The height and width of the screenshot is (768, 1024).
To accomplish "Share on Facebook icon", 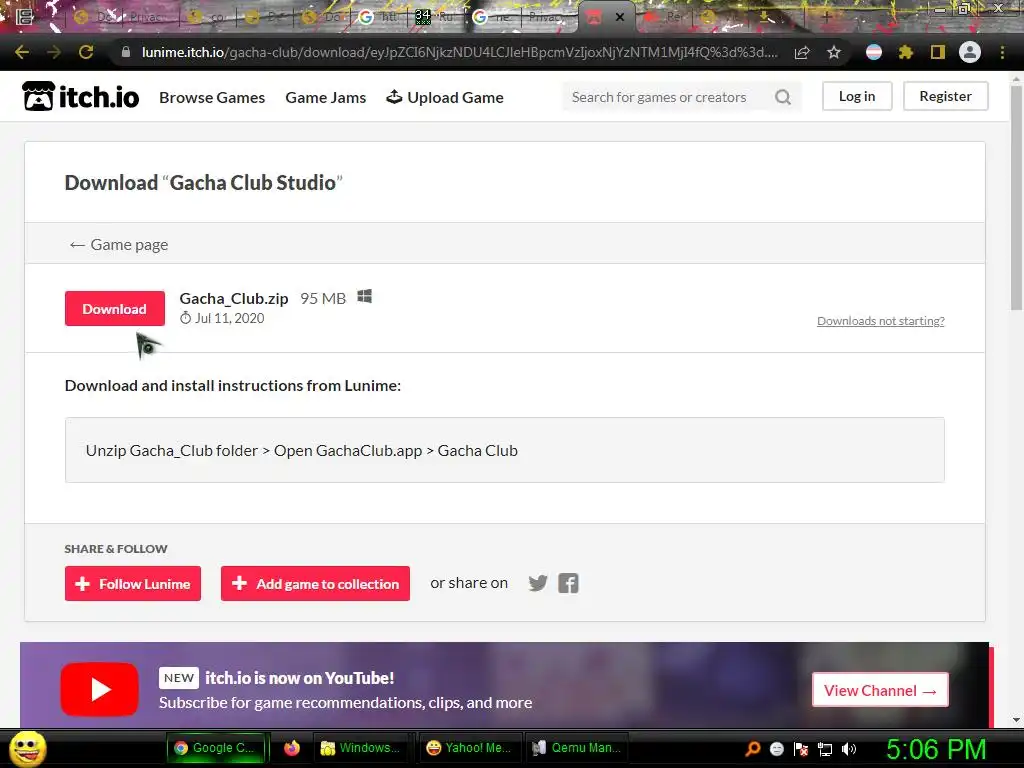I will pos(568,583).
